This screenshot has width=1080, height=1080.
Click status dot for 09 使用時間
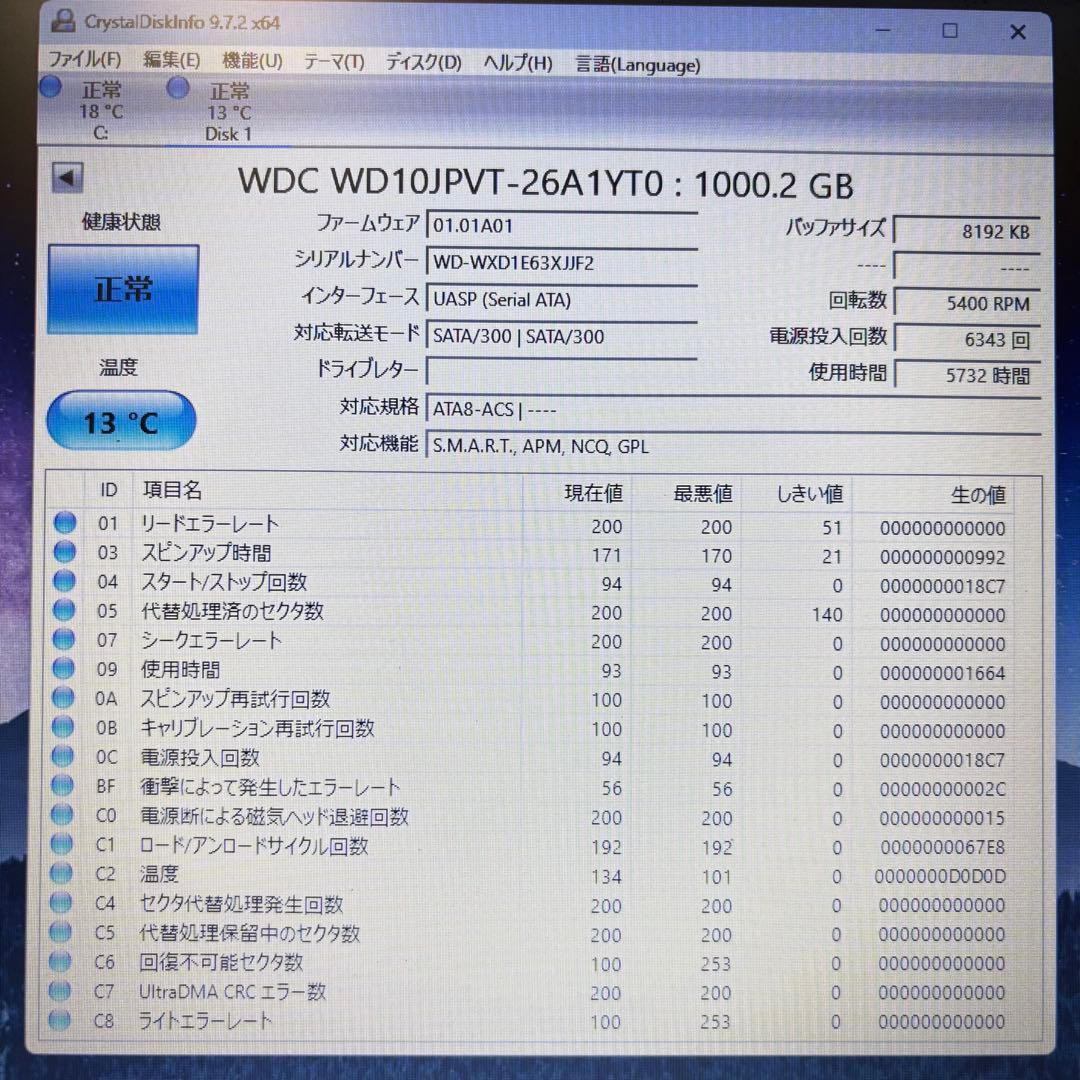63,668
